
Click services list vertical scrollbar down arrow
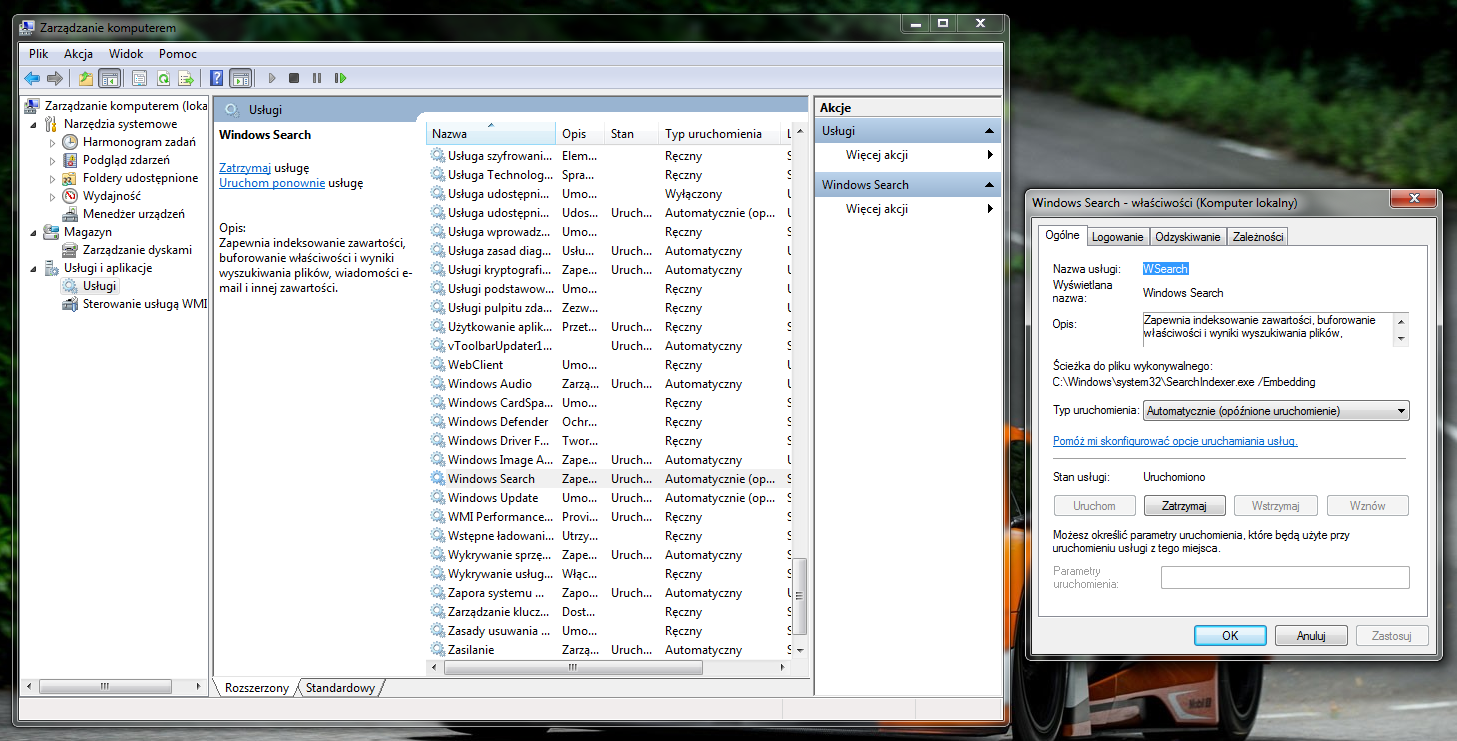799,650
